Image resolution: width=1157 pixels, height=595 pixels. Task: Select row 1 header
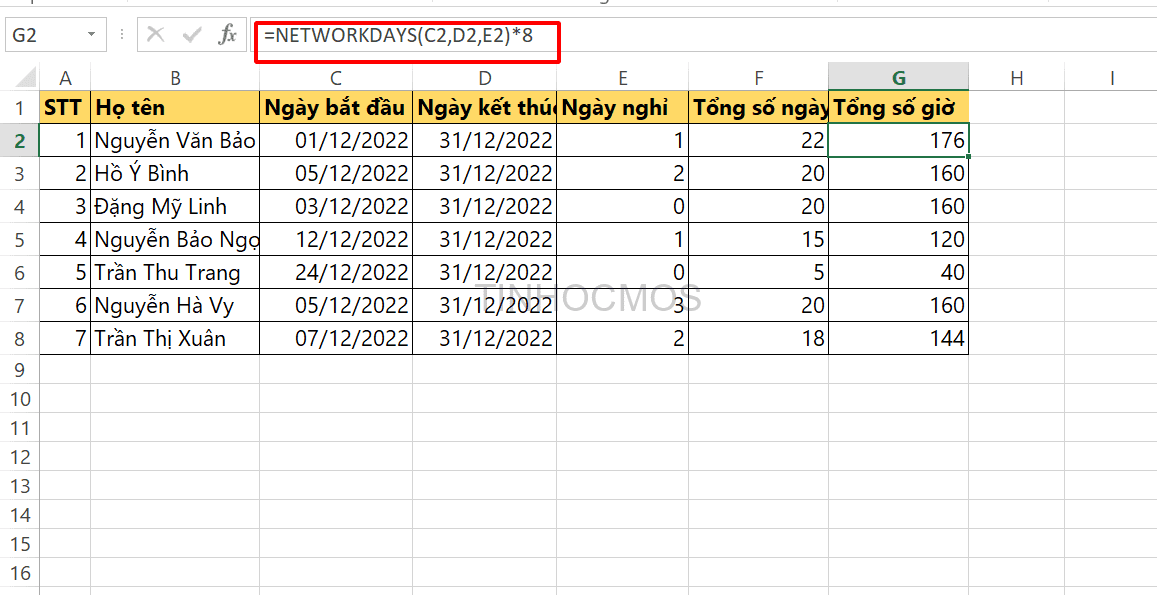point(19,107)
